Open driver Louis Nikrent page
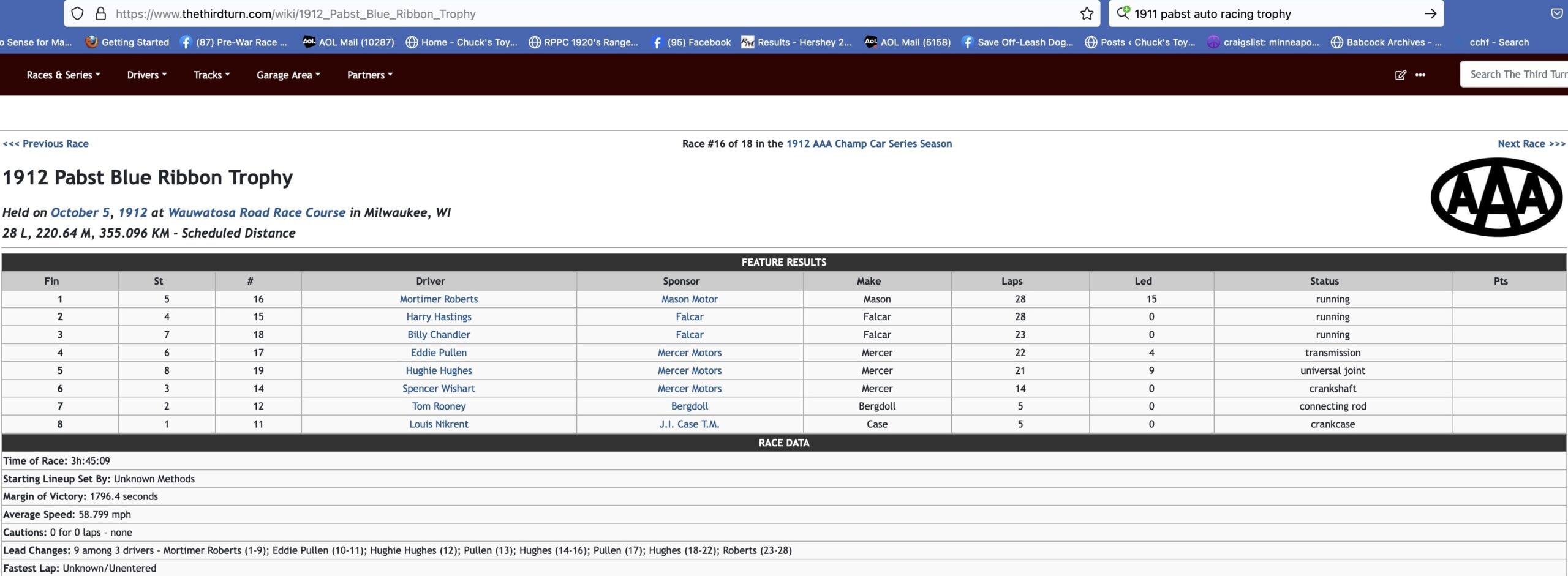This screenshot has width=1568, height=576. point(439,424)
